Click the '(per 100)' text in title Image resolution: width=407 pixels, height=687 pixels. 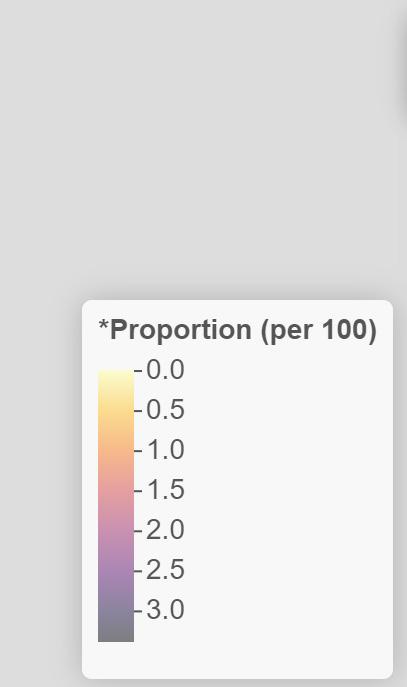319,330
